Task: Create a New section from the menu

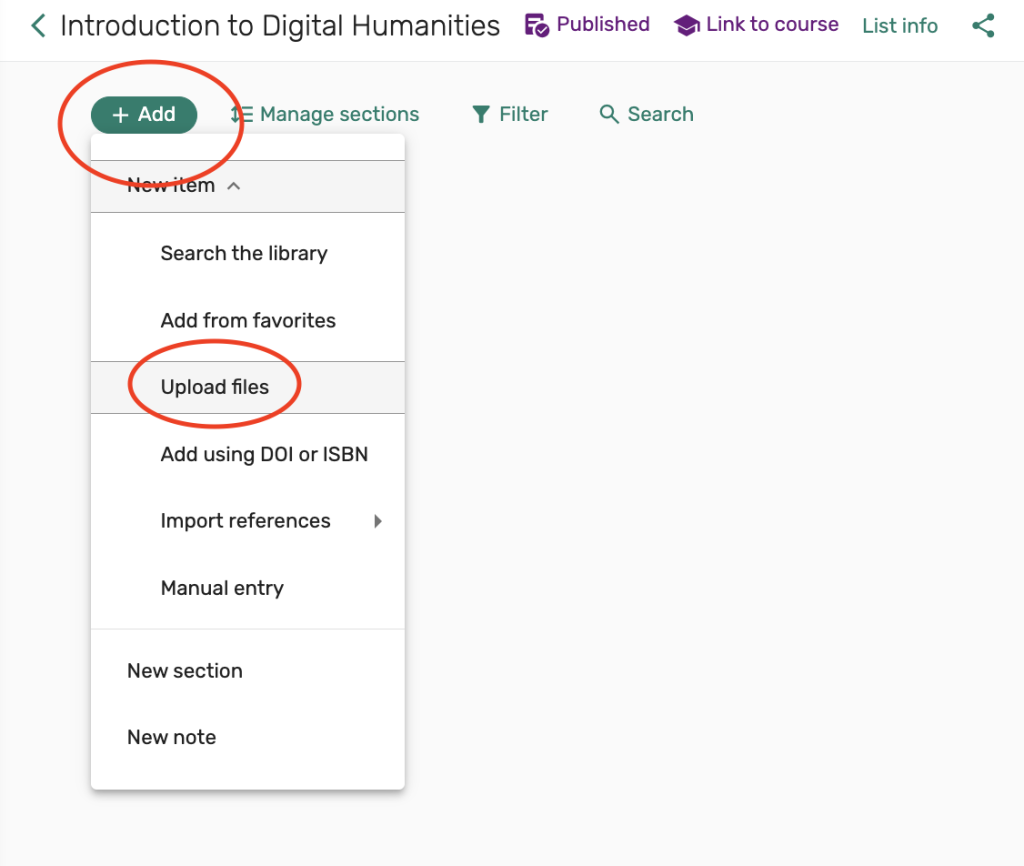Action: pos(185,671)
